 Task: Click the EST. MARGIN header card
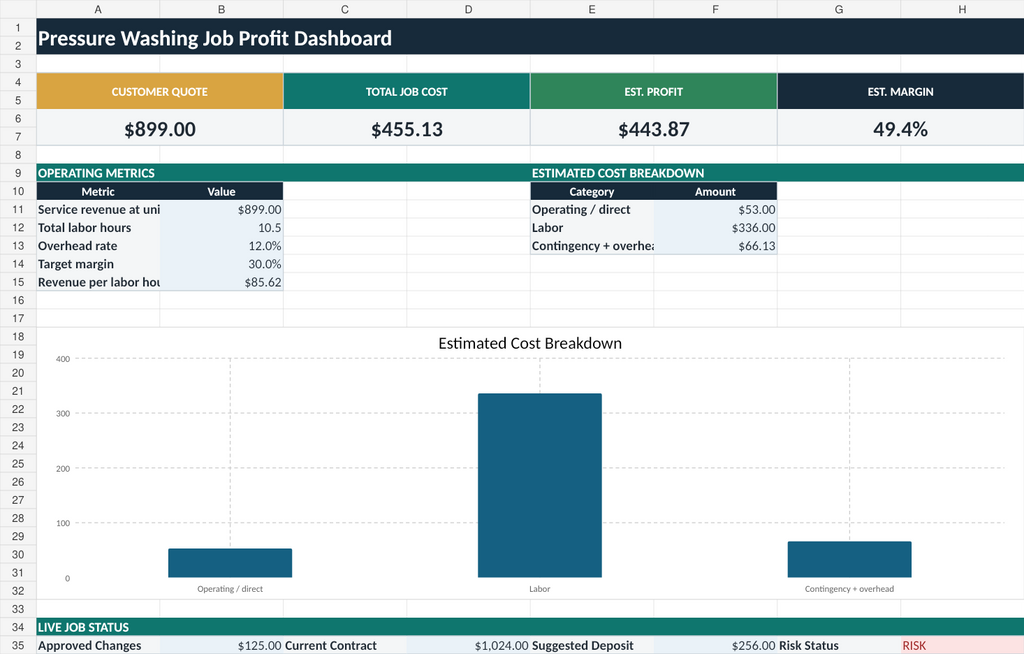901,91
